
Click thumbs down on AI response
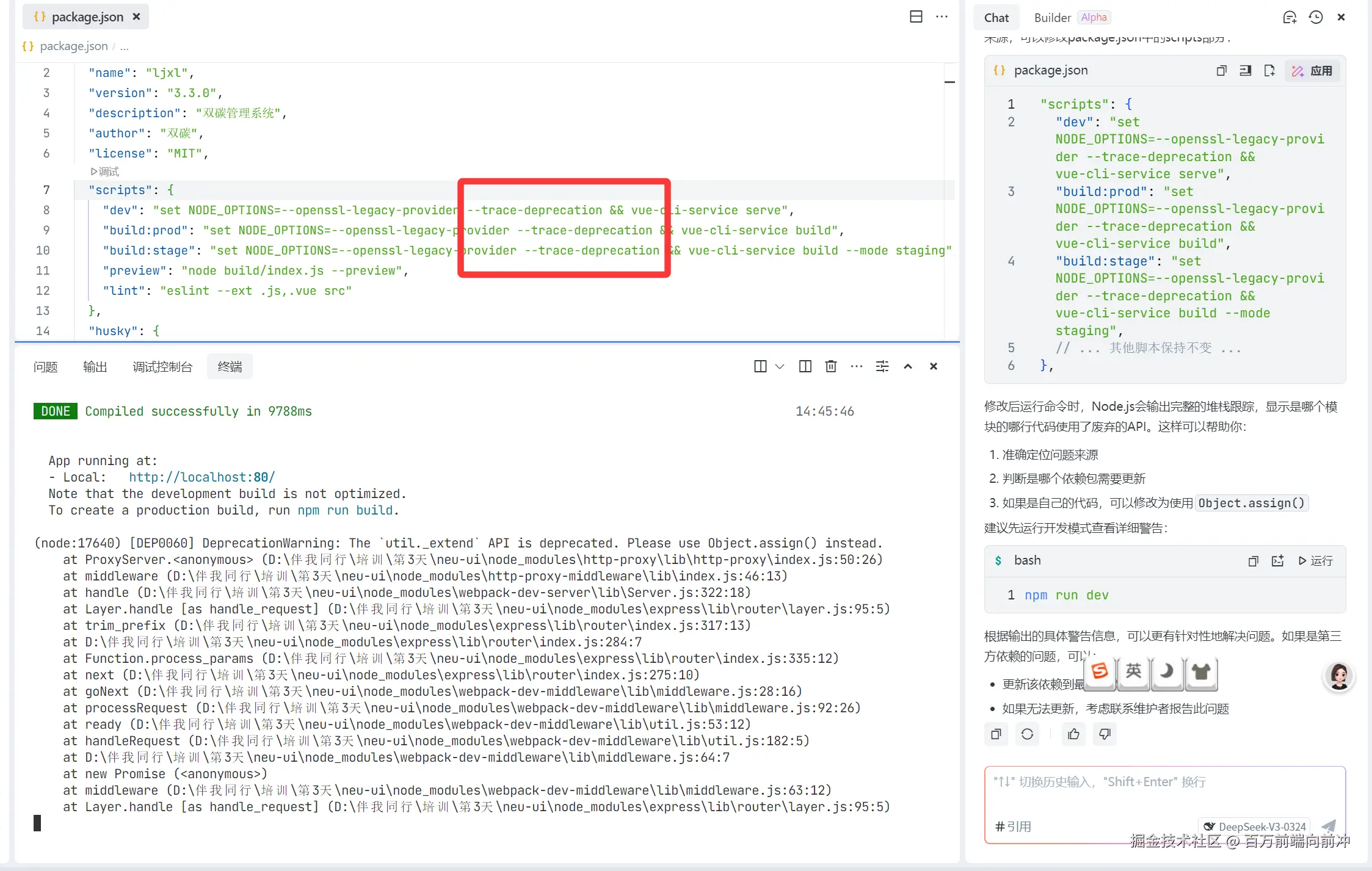(1105, 734)
